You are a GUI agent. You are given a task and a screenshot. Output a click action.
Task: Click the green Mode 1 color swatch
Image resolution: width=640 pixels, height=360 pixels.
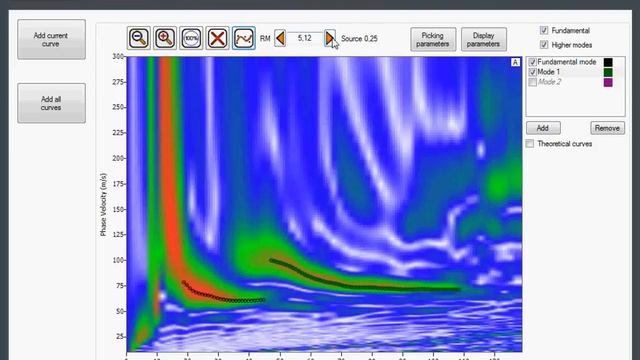click(x=608, y=72)
